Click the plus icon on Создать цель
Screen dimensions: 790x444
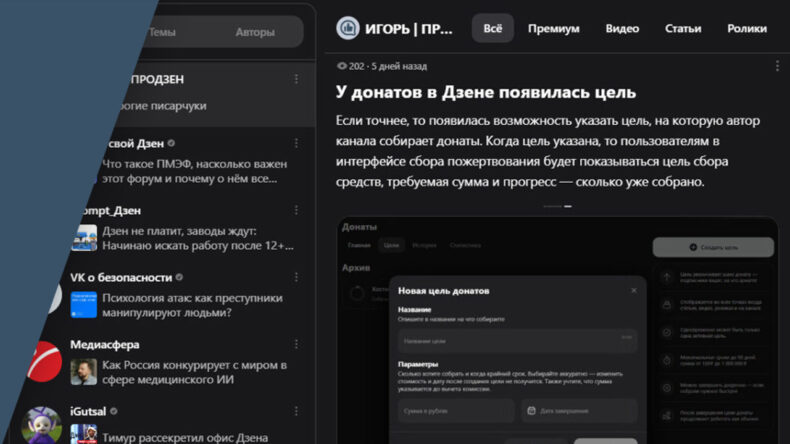693,247
